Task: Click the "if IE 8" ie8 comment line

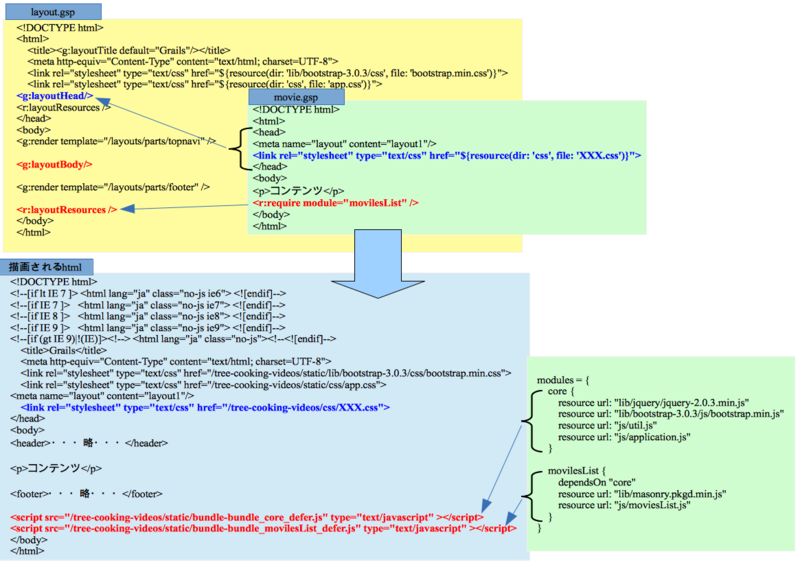Action: 147,316
